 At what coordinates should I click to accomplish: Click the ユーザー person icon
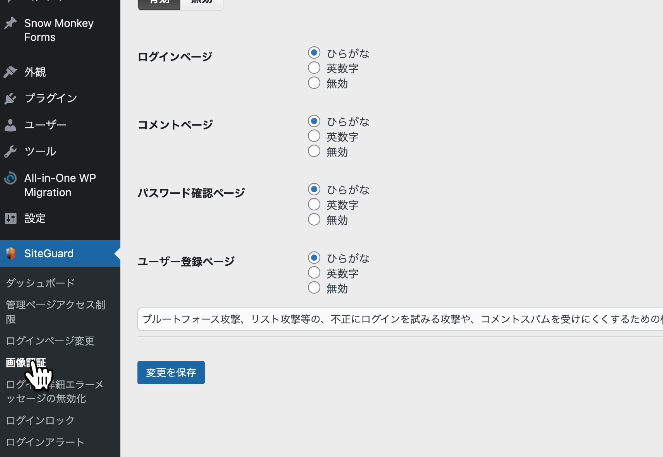click(x=10, y=125)
